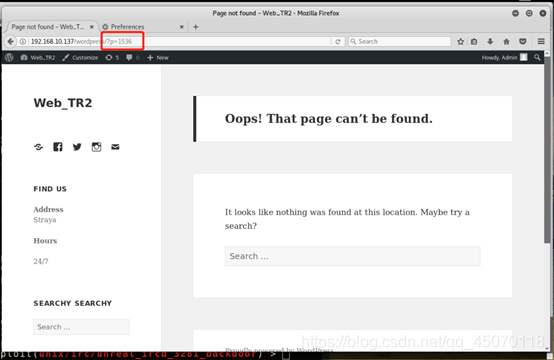Click the sidebar Searchy Searchy search field

pos(81,327)
